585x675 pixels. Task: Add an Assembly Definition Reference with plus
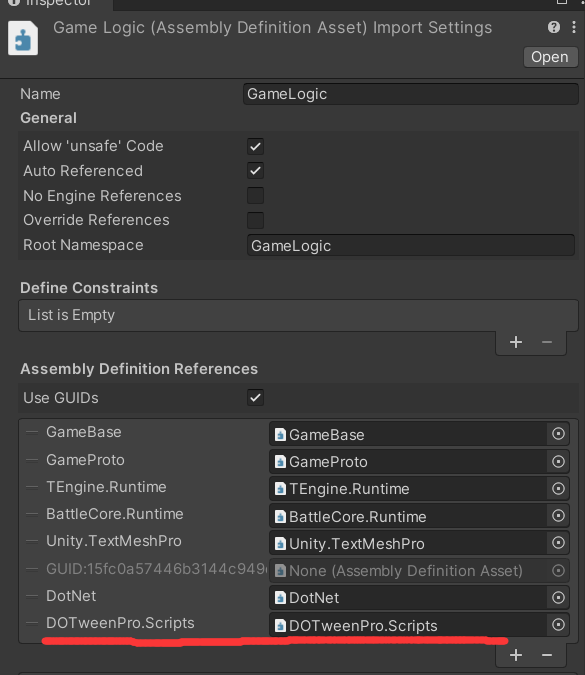516,655
